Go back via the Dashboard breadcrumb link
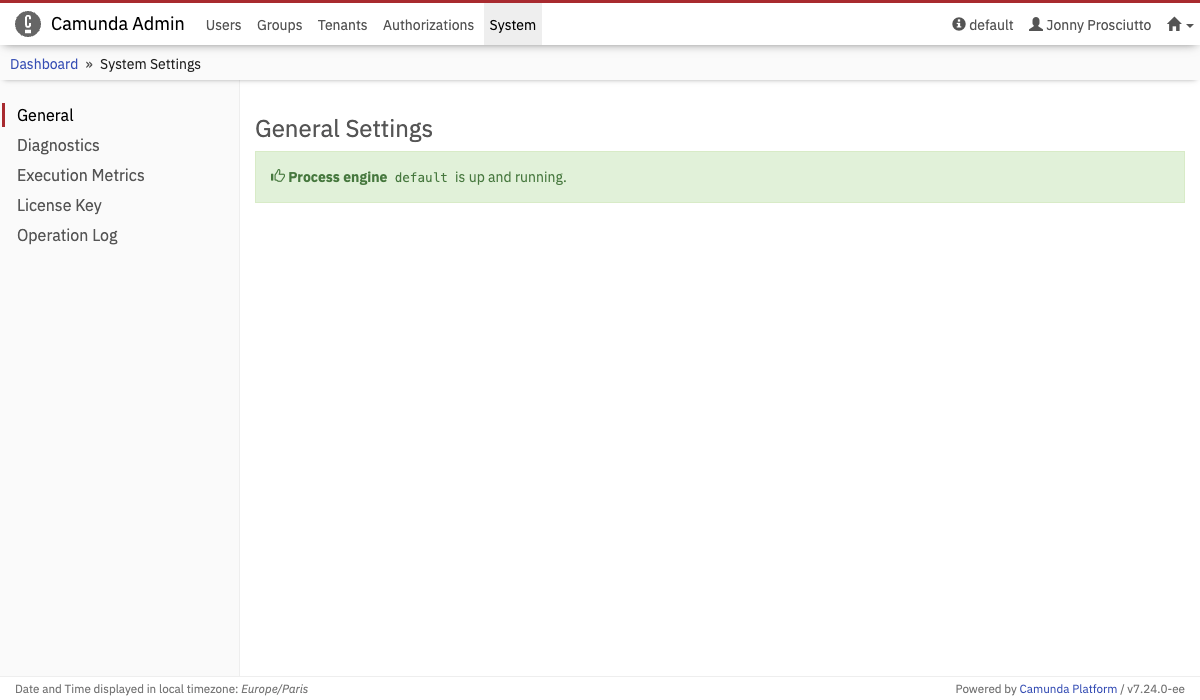 pyautogui.click(x=44, y=63)
